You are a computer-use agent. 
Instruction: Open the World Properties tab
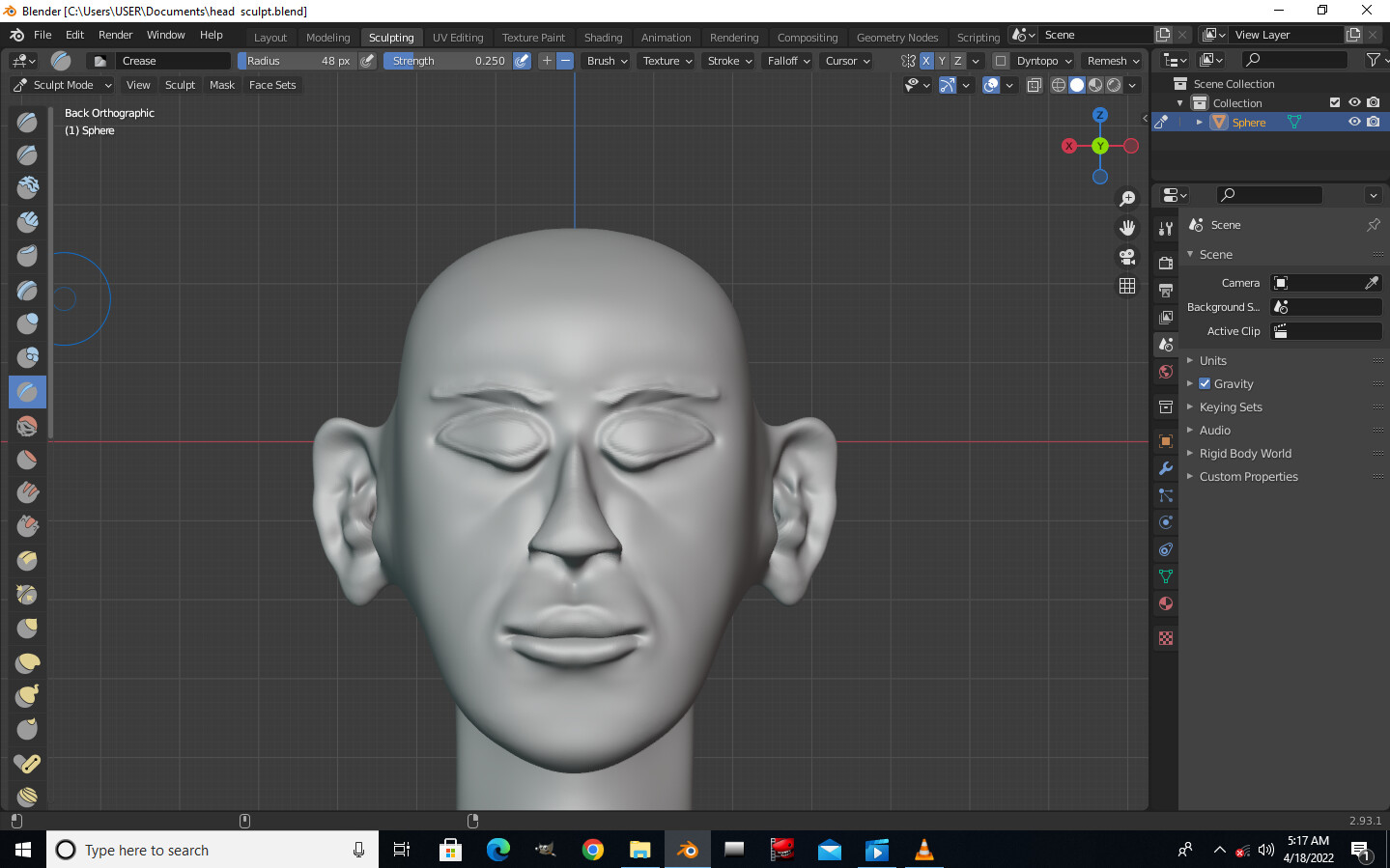pyautogui.click(x=1165, y=372)
